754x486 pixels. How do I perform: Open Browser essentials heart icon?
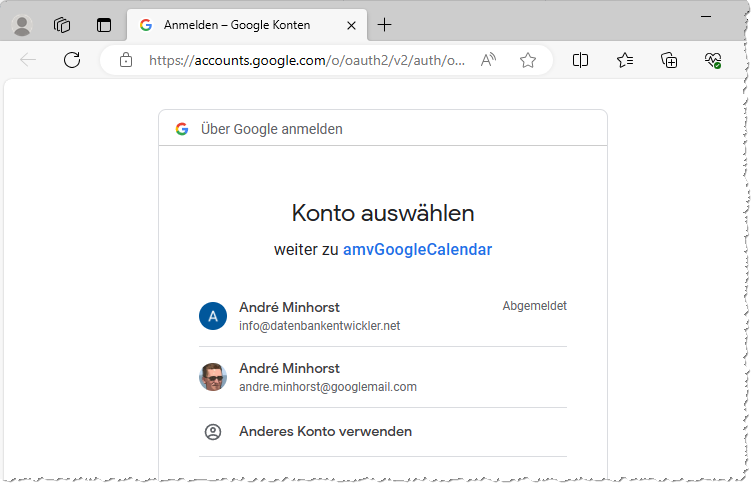coord(713,60)
